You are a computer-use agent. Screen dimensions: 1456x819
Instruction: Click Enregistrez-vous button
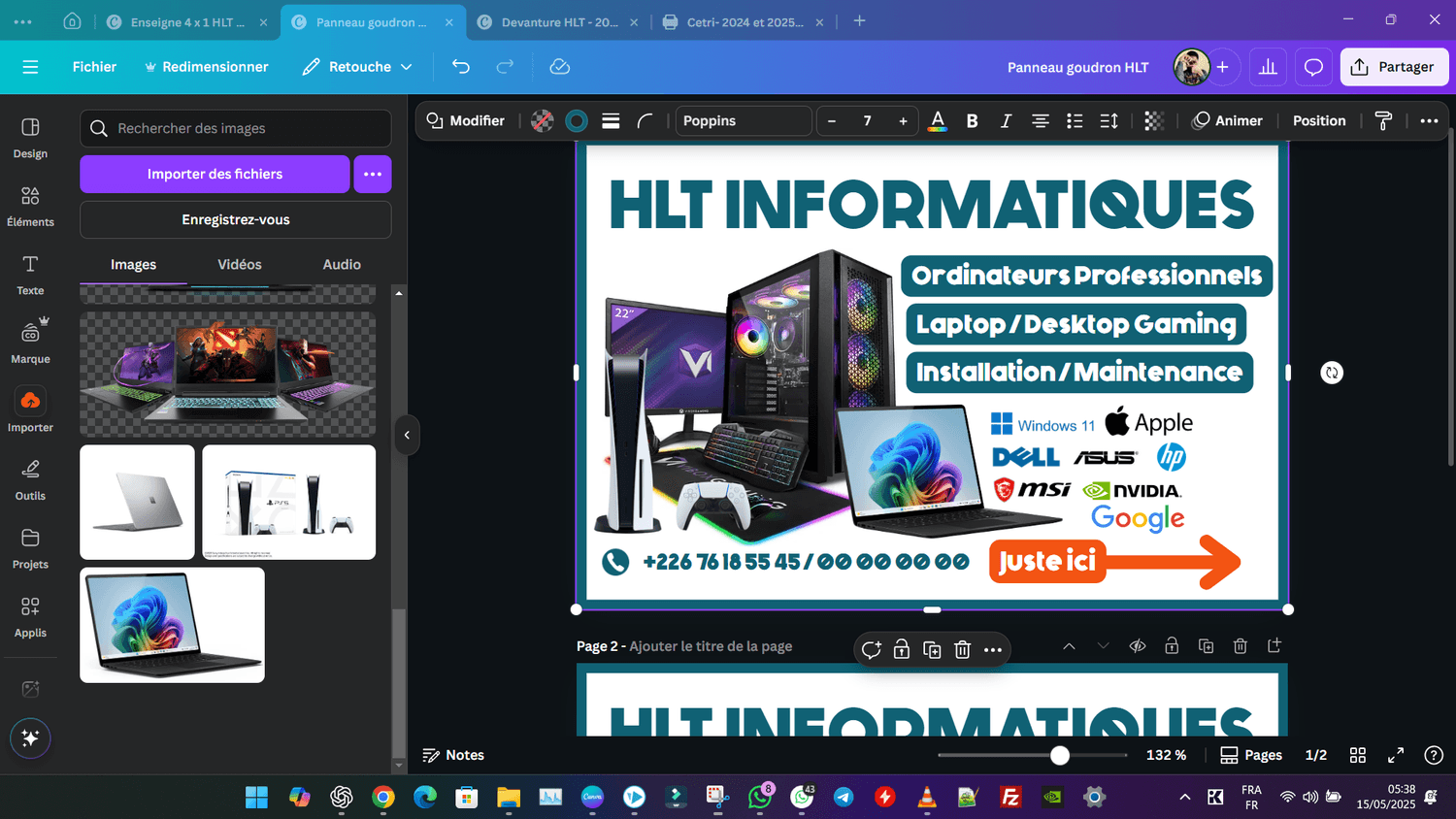pos(236,219)
